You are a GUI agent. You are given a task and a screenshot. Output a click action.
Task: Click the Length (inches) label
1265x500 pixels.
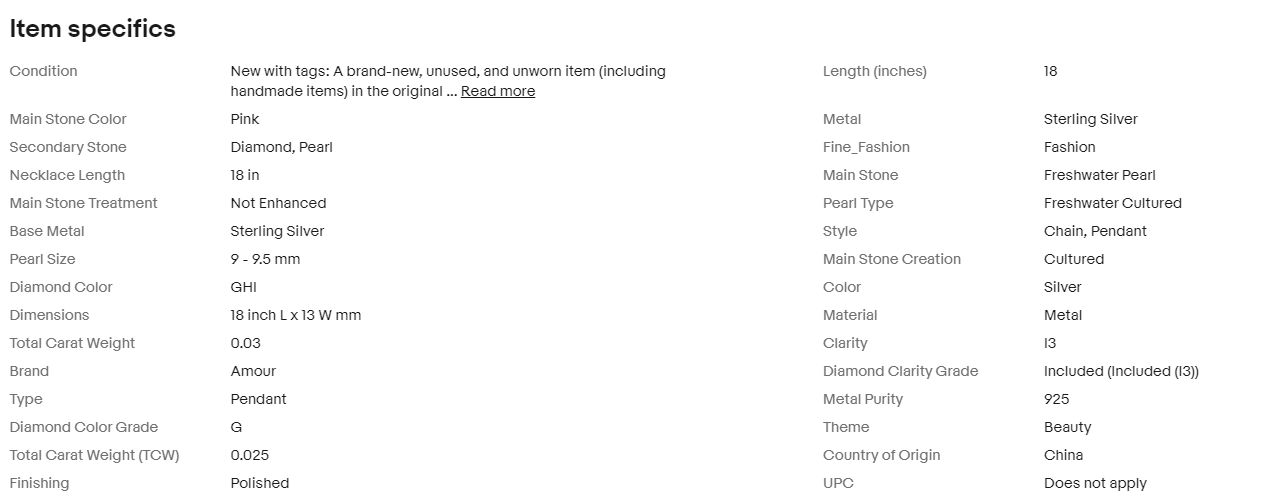click(x=874, y=71)
